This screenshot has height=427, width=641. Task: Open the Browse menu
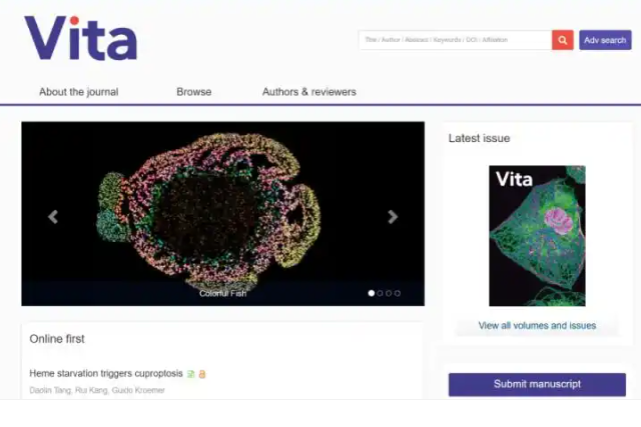coord(194,92)
